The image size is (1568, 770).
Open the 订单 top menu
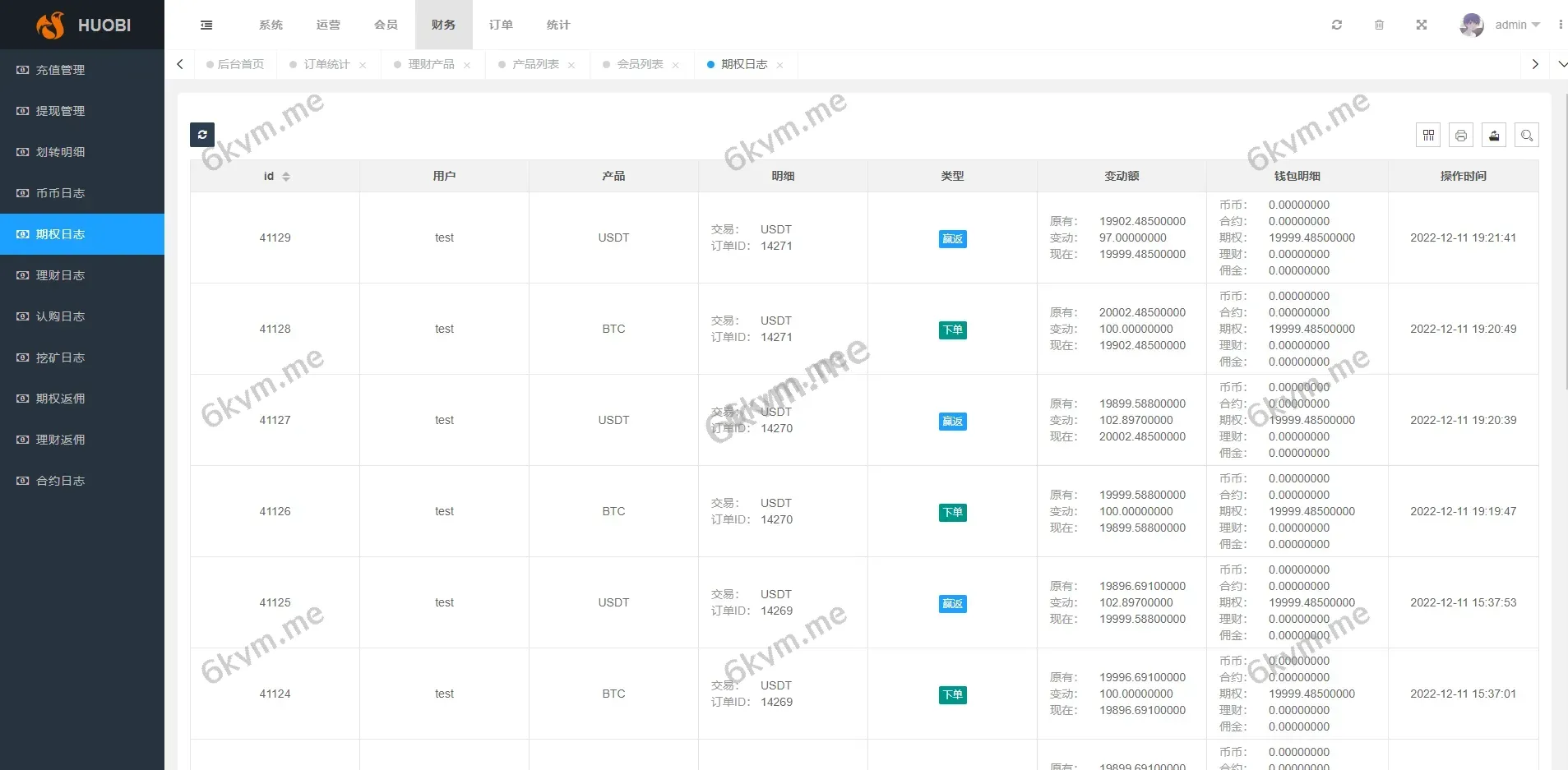501,25
